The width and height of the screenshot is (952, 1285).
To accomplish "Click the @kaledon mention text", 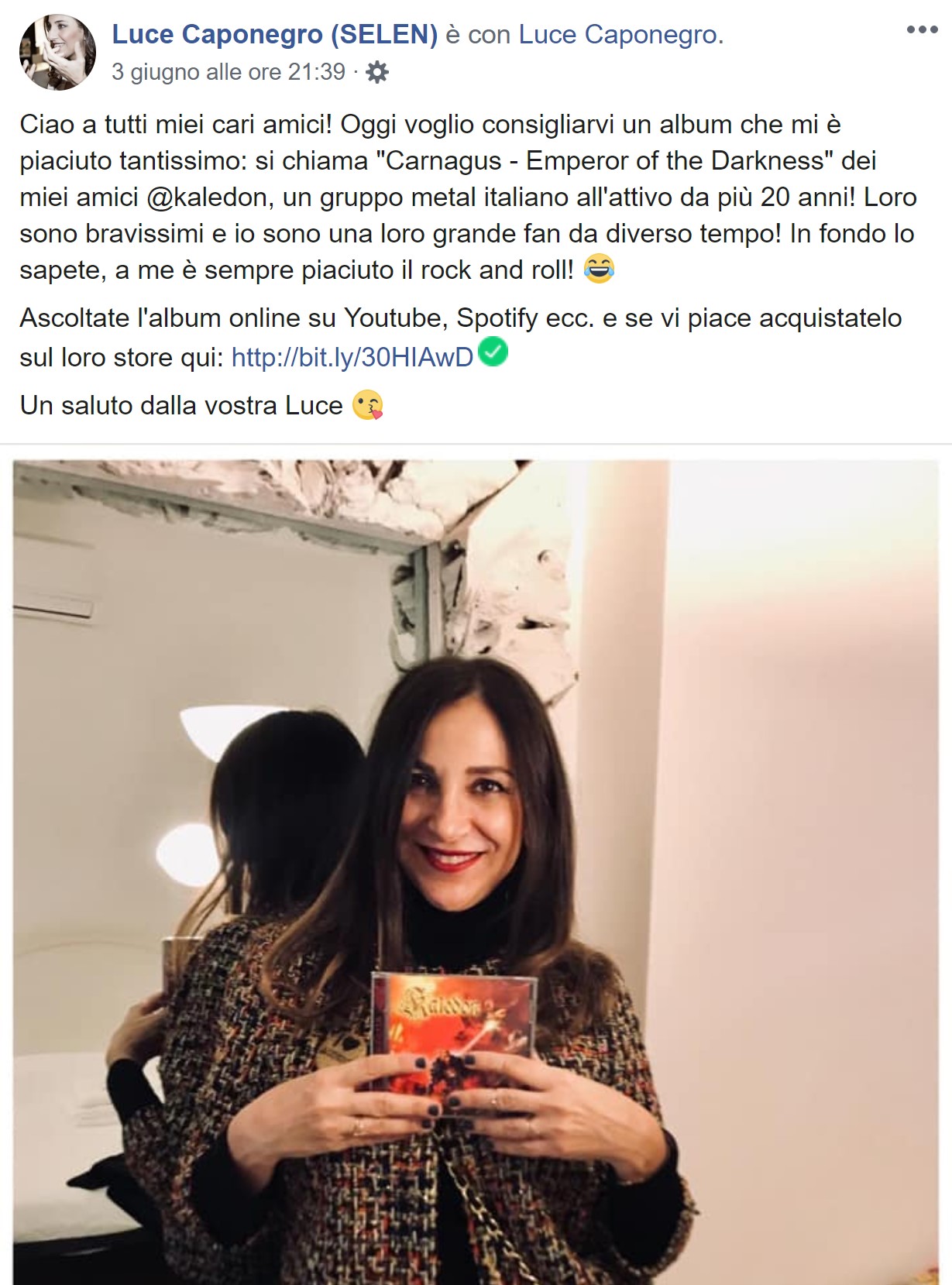I will pyautogui.click(x=207, y=198).
